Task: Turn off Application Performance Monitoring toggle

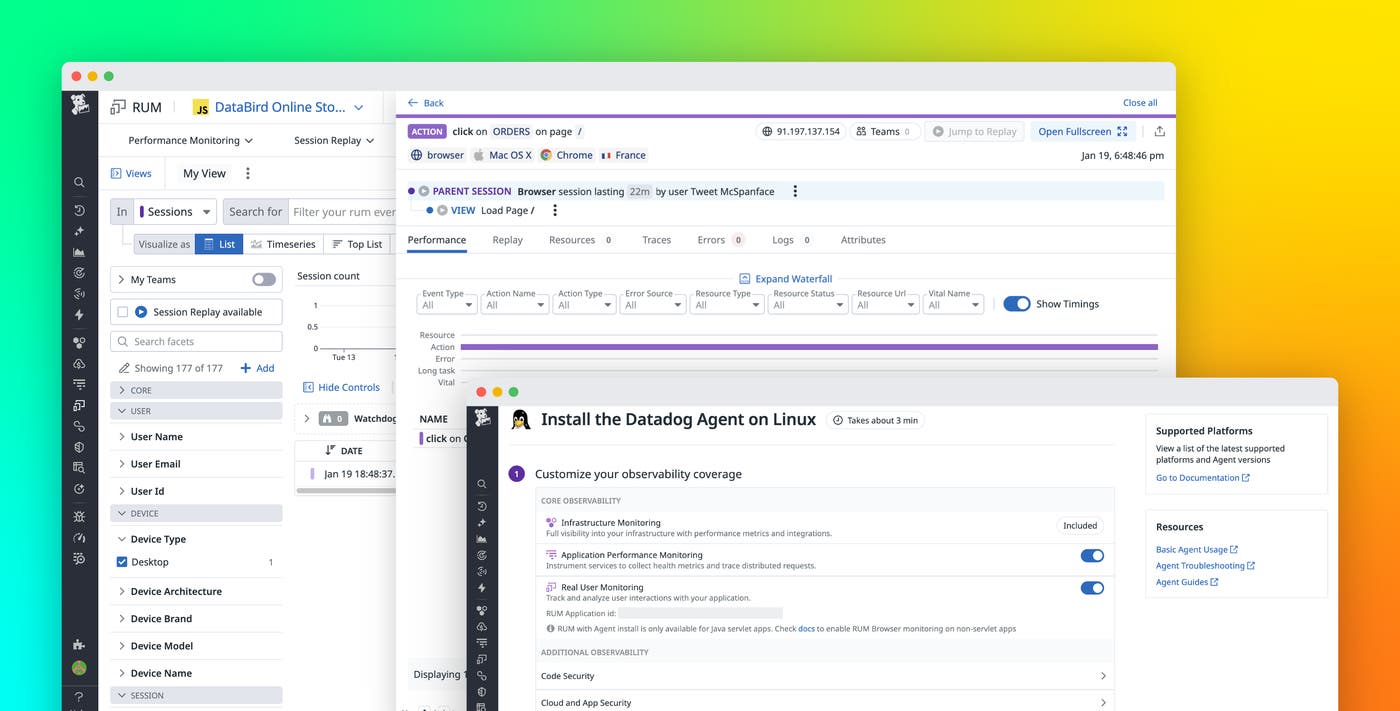Action: tap(1092, 556)
